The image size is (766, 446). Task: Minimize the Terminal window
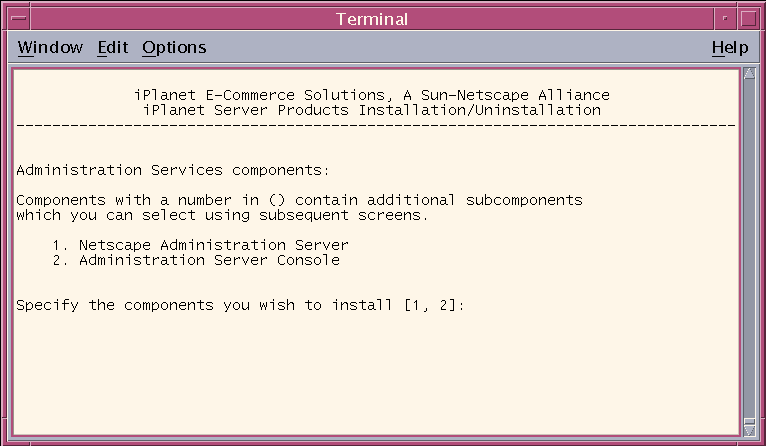pos(725,19)
